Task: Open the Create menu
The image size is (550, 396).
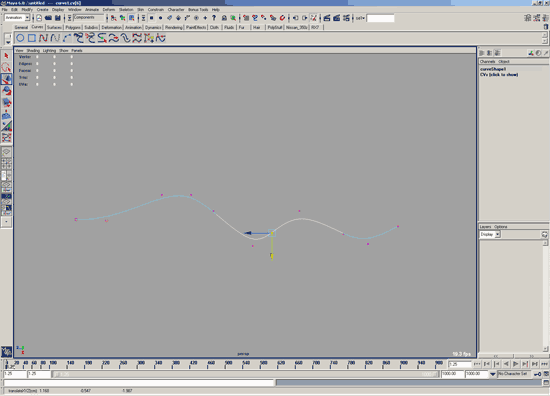Action: tap(42, 9)
